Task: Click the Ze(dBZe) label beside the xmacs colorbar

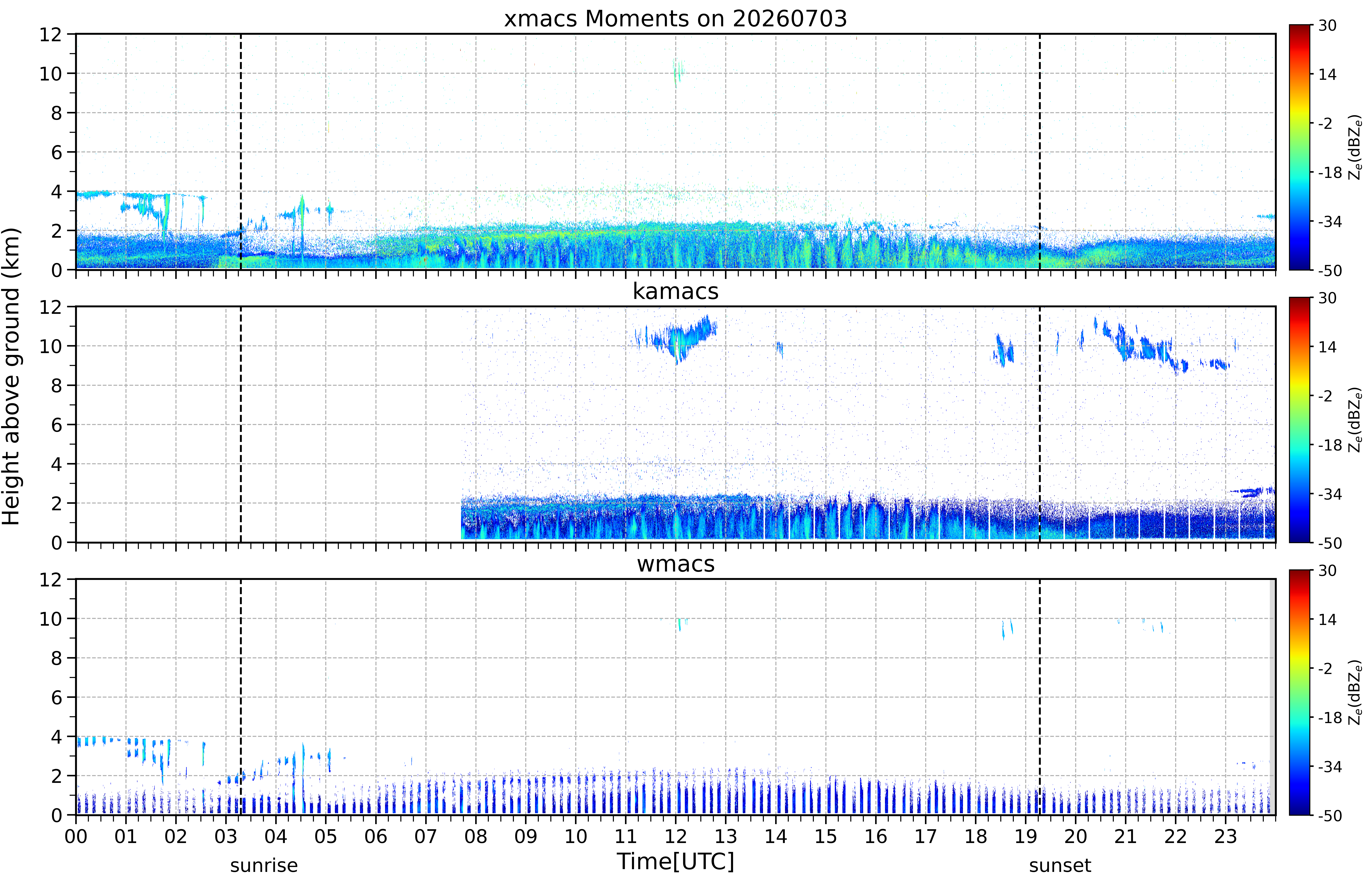Action: 1355,147
